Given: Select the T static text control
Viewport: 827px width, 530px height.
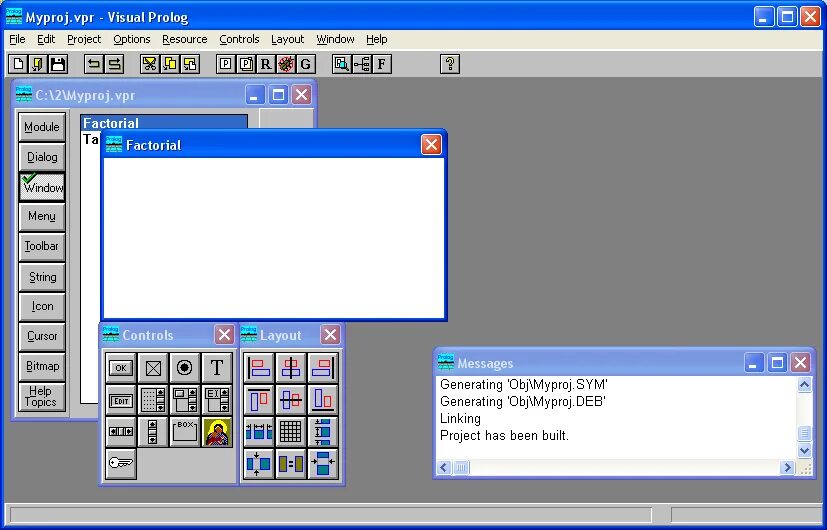Looking at the screenshot, I should pyautogui.click(x=217, y=368).
